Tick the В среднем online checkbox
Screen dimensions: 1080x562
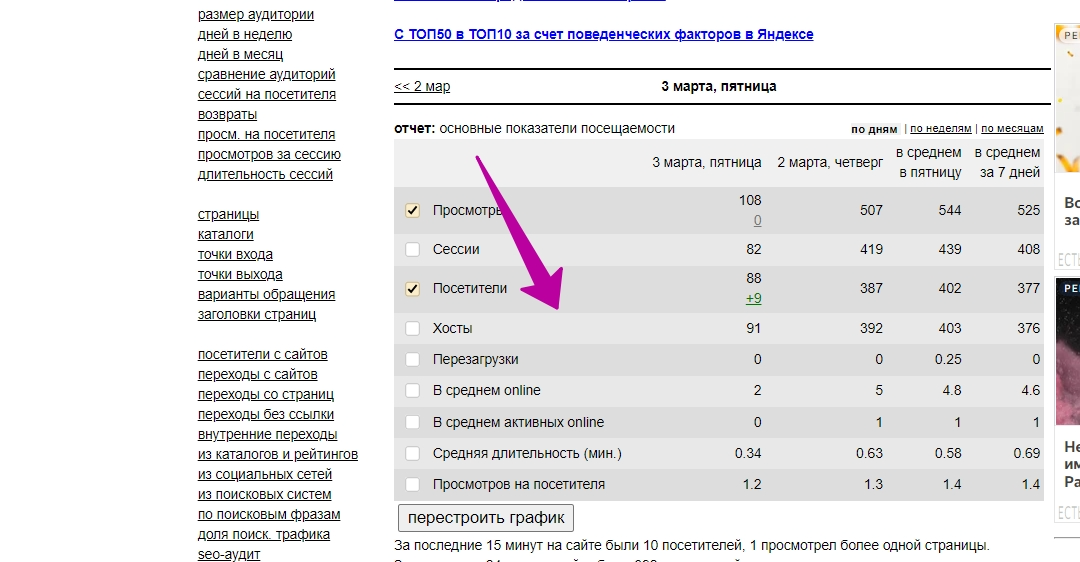(413, 391)
